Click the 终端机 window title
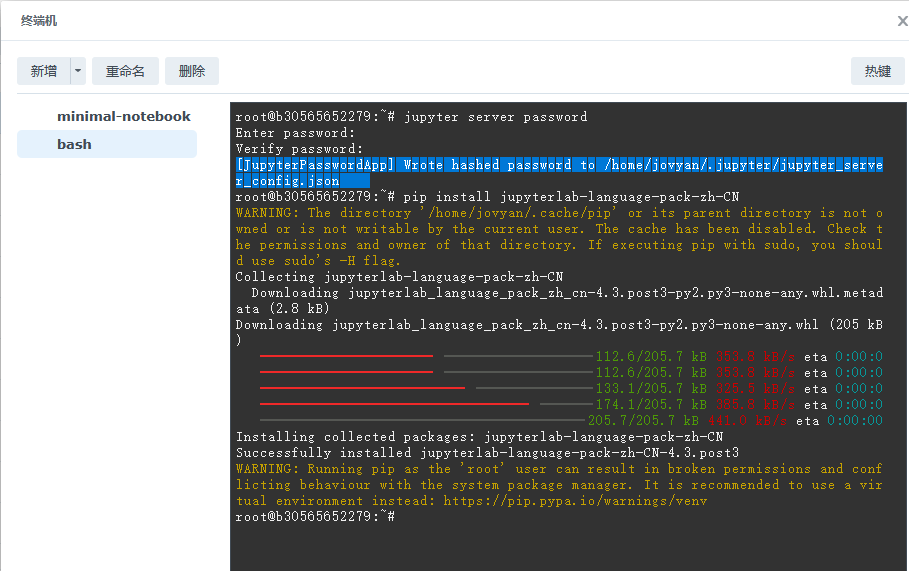This screenshot has width=909, height=571. coord(39,21)
